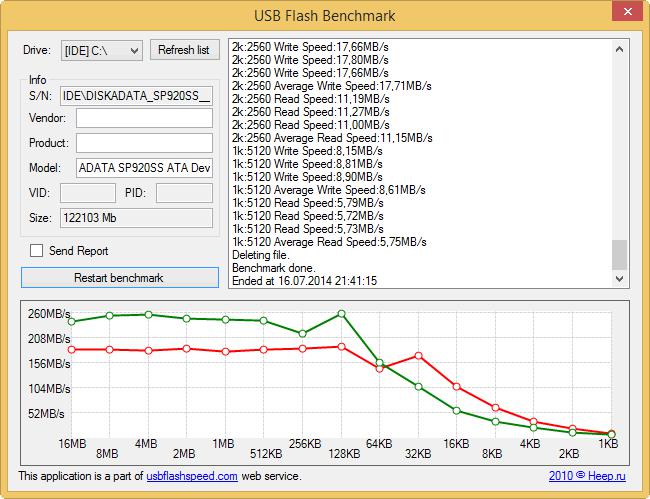
Task: Focus the Vendor input field
Action: [x=144, y=119]
